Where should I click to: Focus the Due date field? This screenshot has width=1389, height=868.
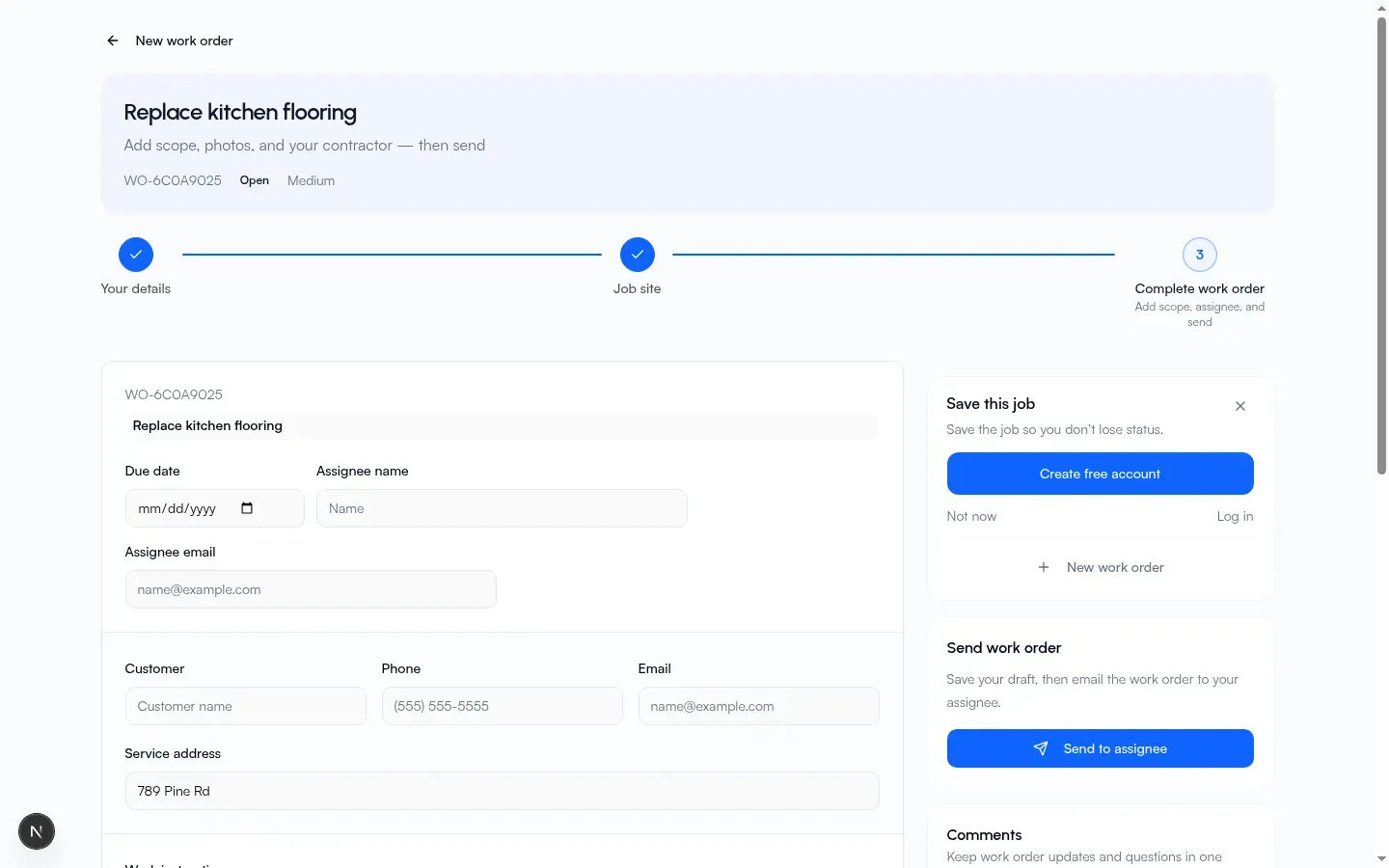[214, 508]
